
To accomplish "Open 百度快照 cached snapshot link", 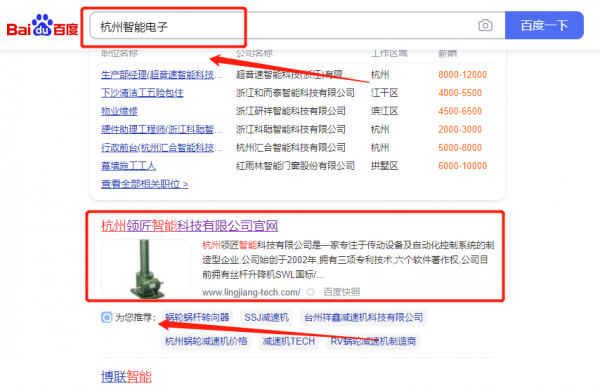I will [342, 292].
